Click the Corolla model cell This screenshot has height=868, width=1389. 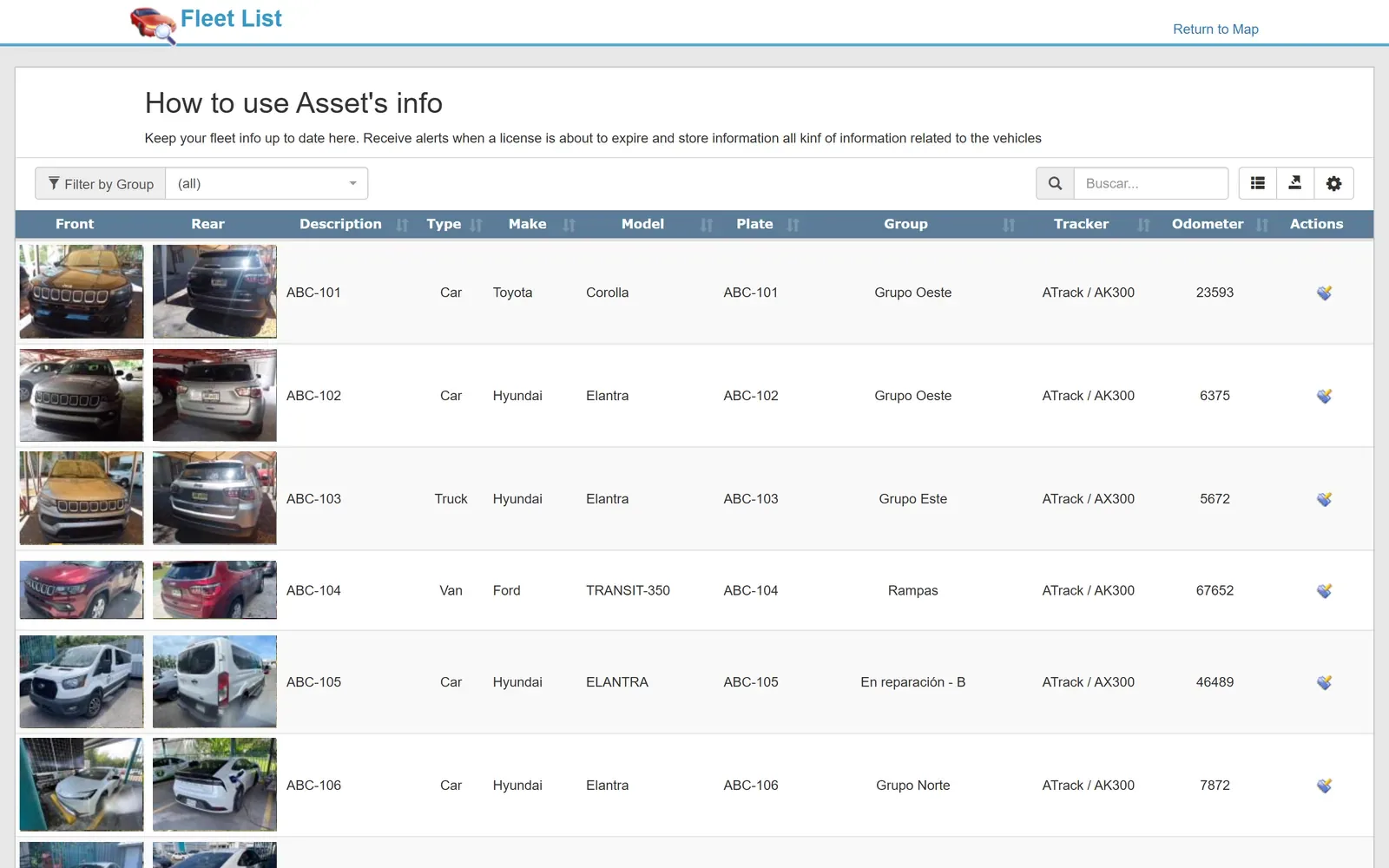click(x=607, y=293)
